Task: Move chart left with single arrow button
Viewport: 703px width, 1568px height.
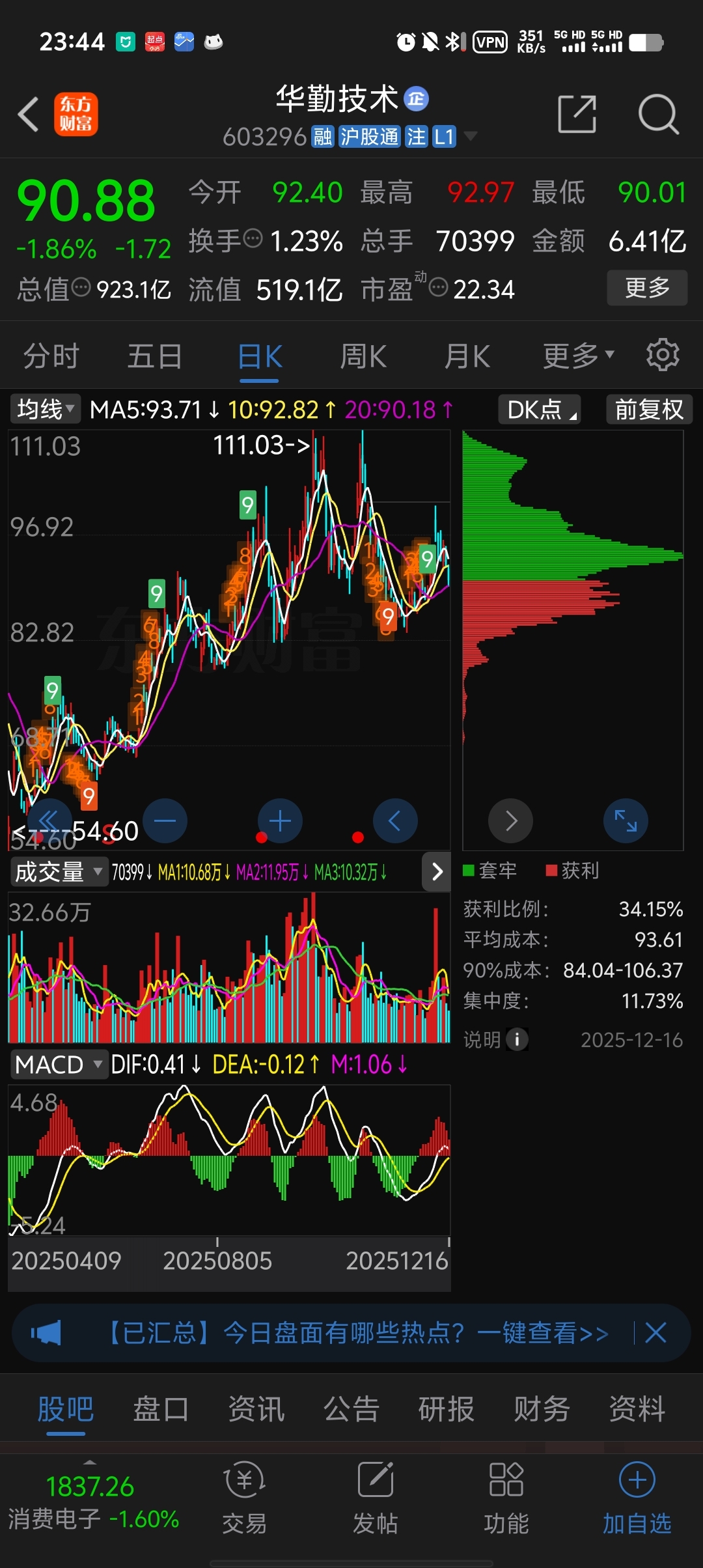Action: 395,820
